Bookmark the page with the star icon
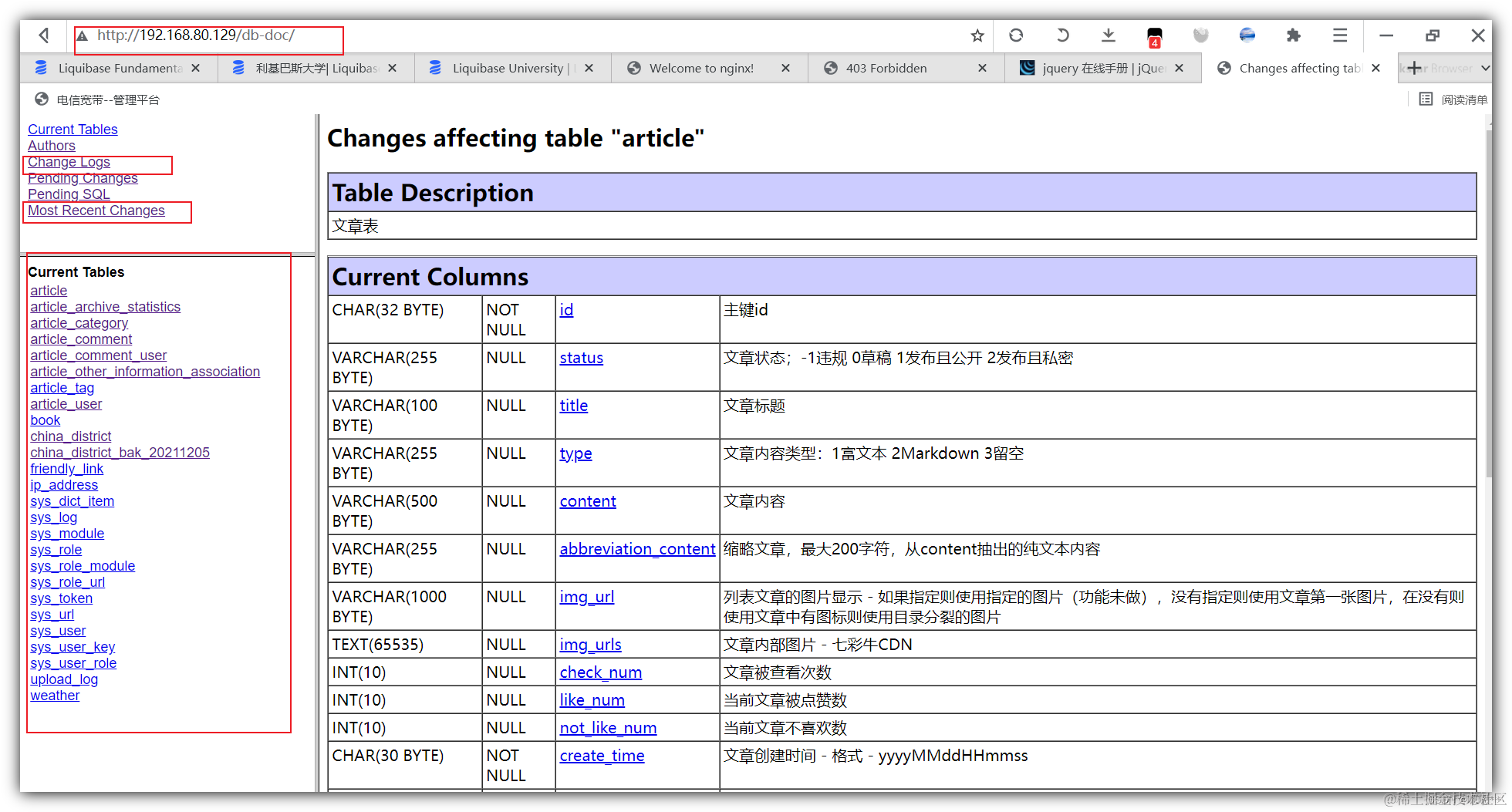 977,35
